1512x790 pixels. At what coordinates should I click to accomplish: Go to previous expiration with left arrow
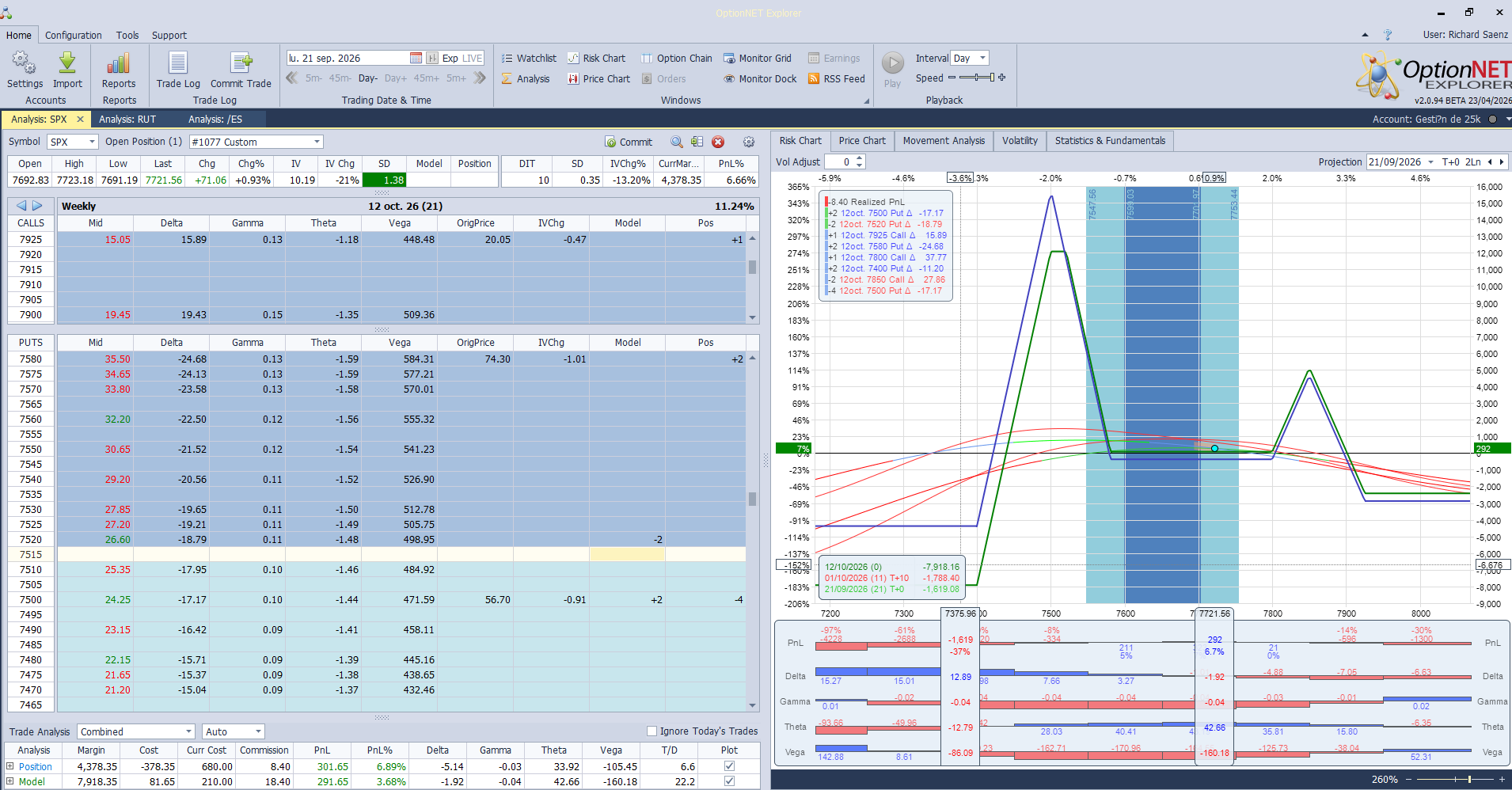[21, 205]
